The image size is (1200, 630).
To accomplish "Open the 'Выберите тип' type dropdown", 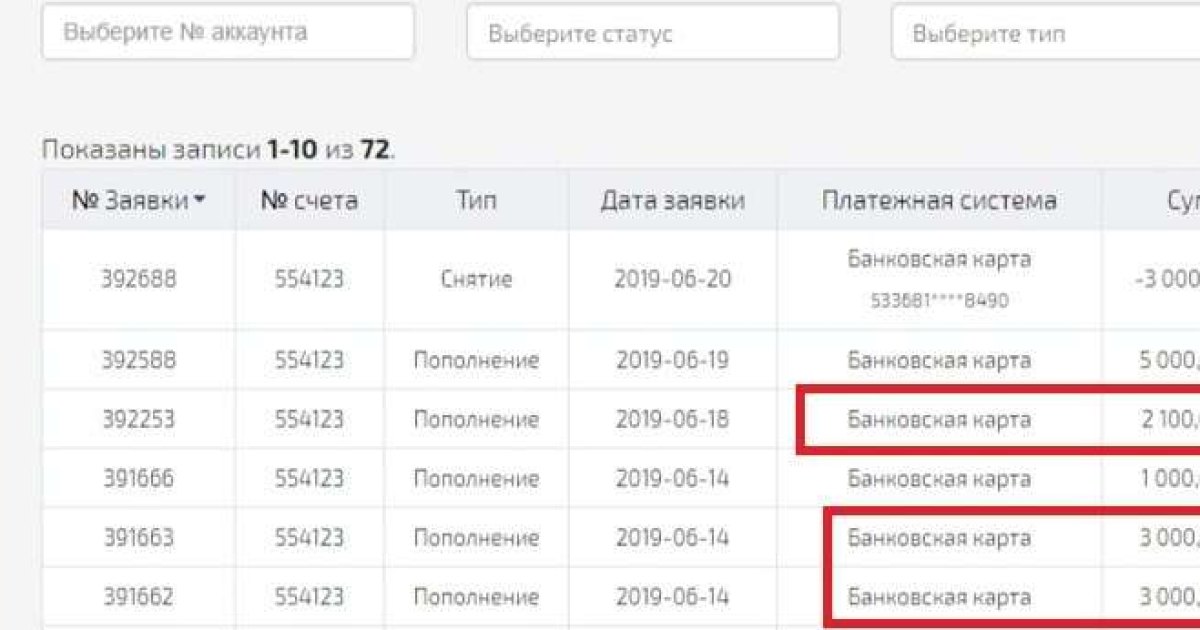I will [1045, 33].
